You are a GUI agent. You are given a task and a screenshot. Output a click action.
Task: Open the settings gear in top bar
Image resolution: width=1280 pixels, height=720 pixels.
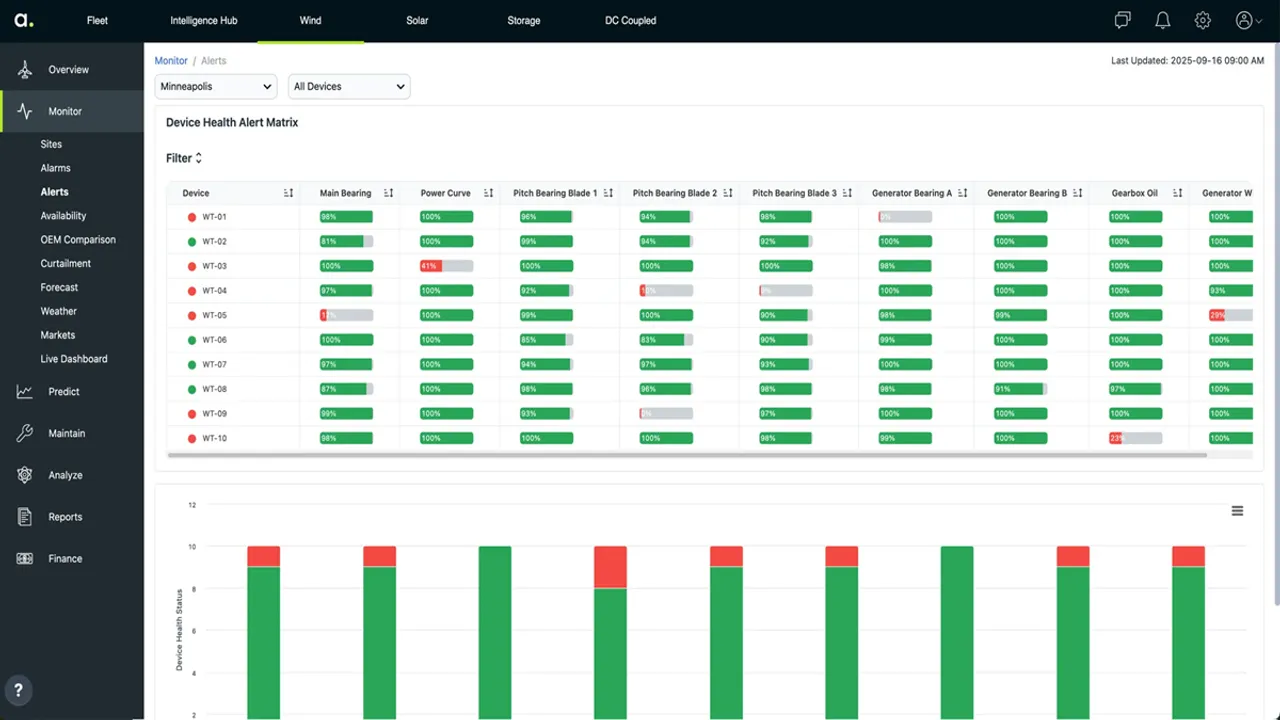coord(1202,20)
